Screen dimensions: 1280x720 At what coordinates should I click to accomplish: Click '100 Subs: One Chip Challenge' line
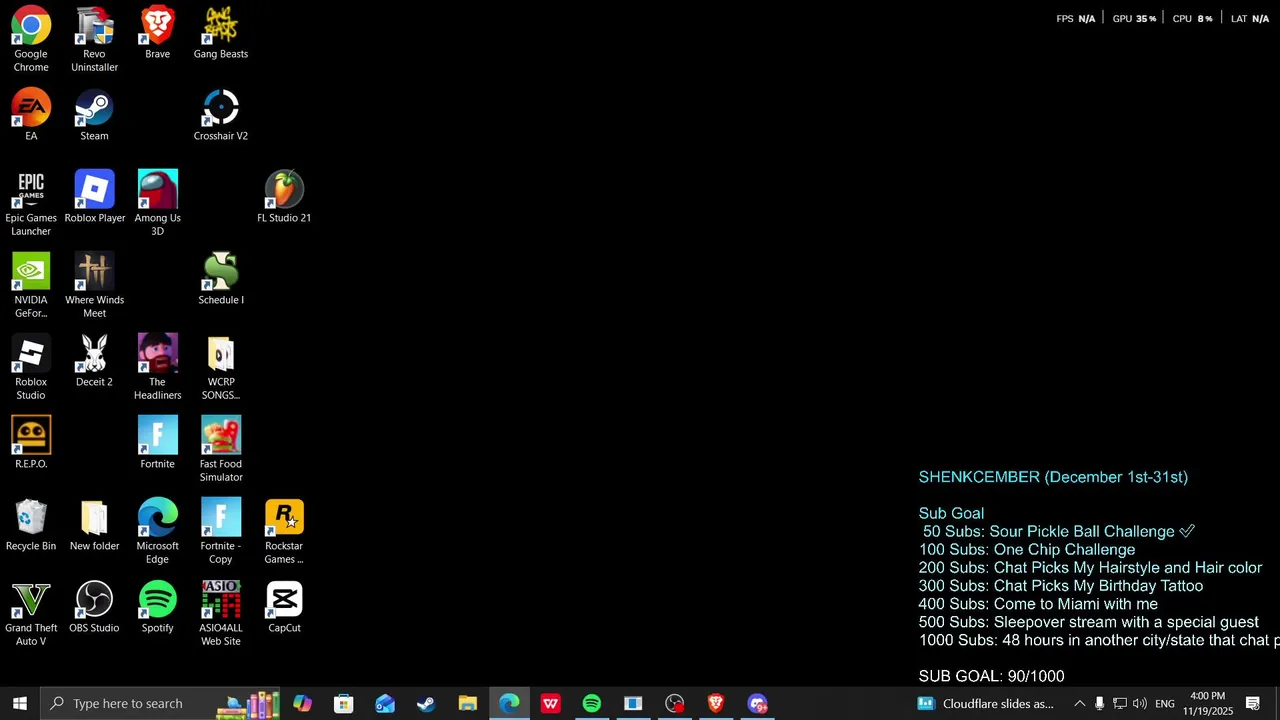(1027, 549)
